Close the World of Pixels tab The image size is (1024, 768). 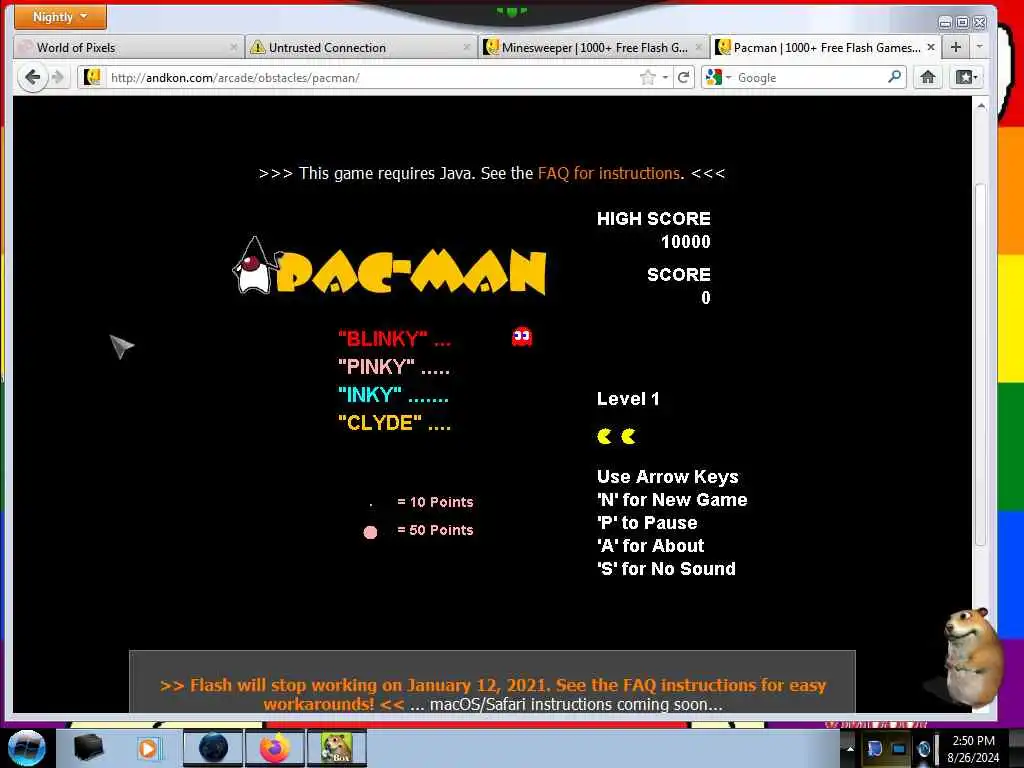pos(233,47)
